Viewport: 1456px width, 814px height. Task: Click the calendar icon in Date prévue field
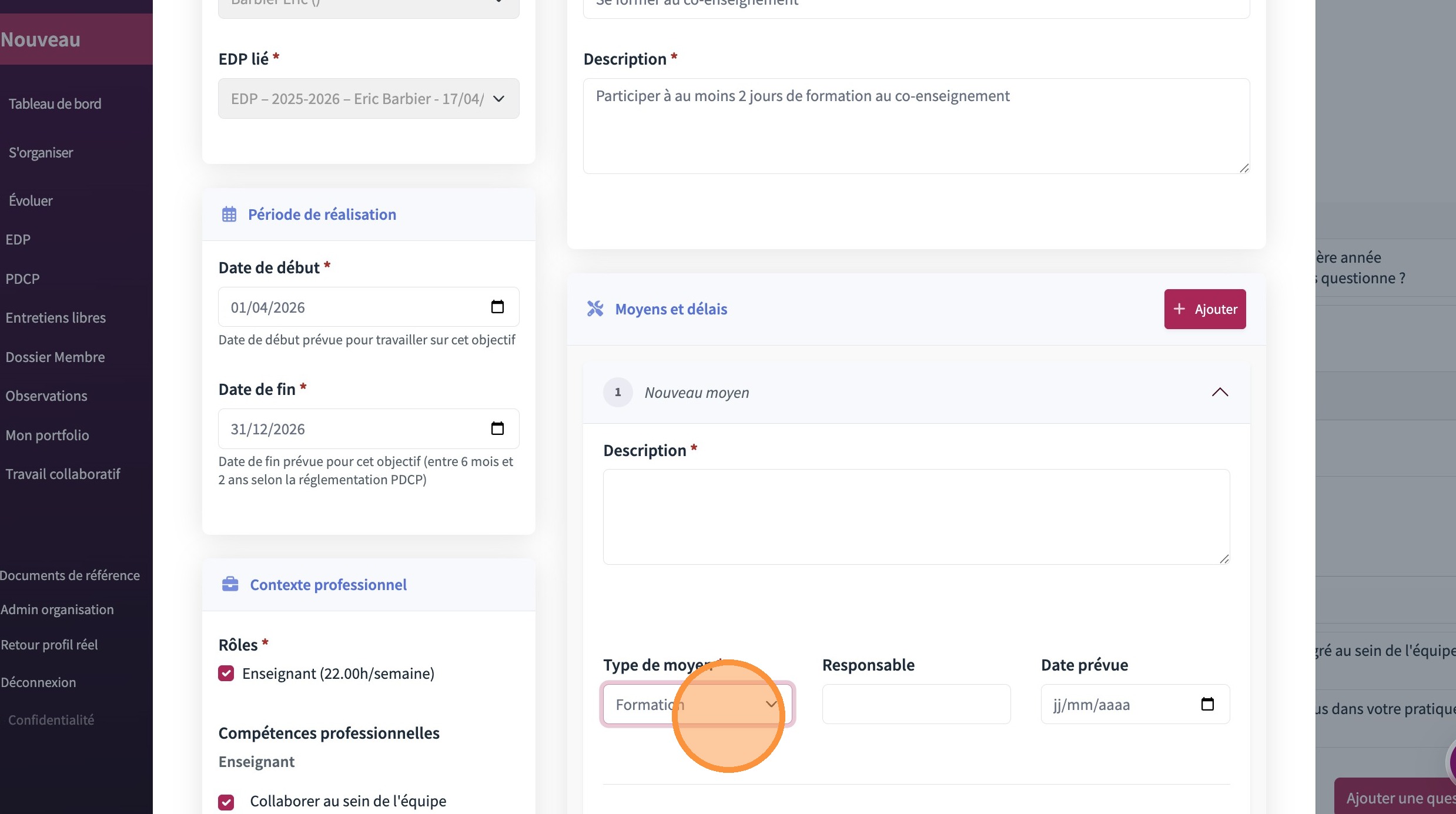[x=1207, y=704]
